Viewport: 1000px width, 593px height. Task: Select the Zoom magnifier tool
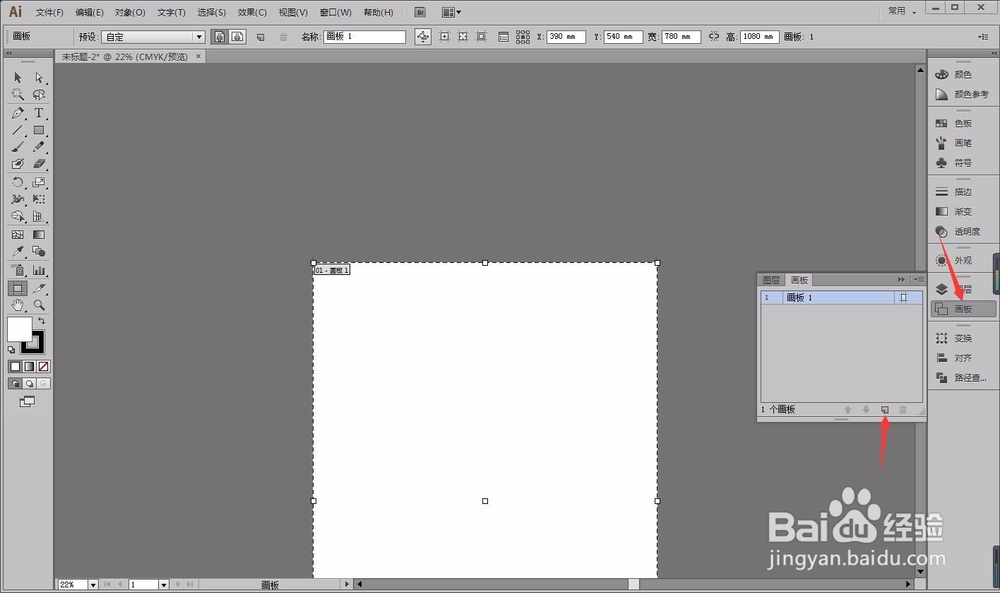pos(39,305)
